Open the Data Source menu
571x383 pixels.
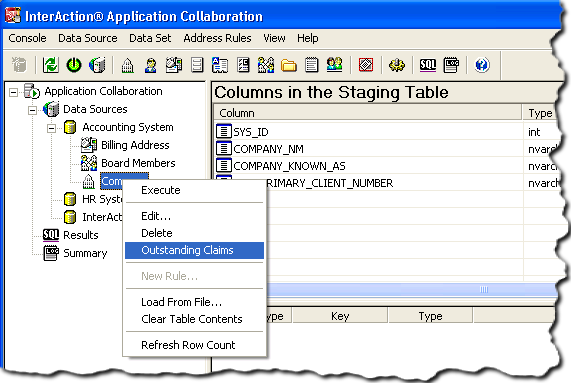pyautogui.click(x=88, y=38)
